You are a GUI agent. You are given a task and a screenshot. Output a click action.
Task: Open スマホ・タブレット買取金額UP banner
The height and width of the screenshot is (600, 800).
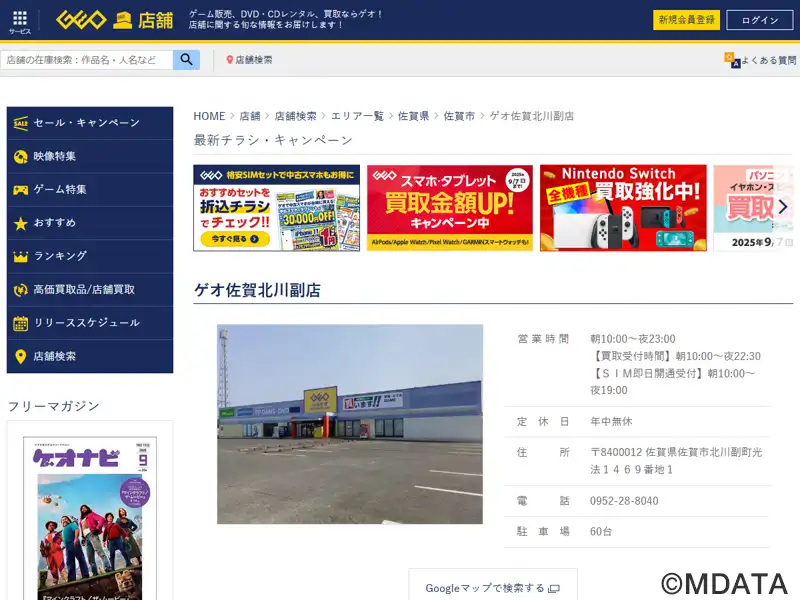[x=449, y=208]
